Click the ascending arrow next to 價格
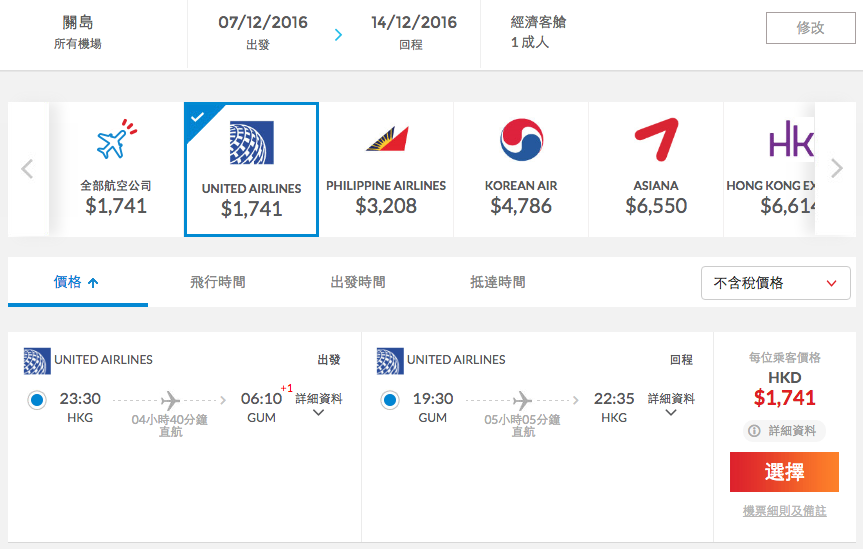 pyautogui.click(x=94, y=283)
